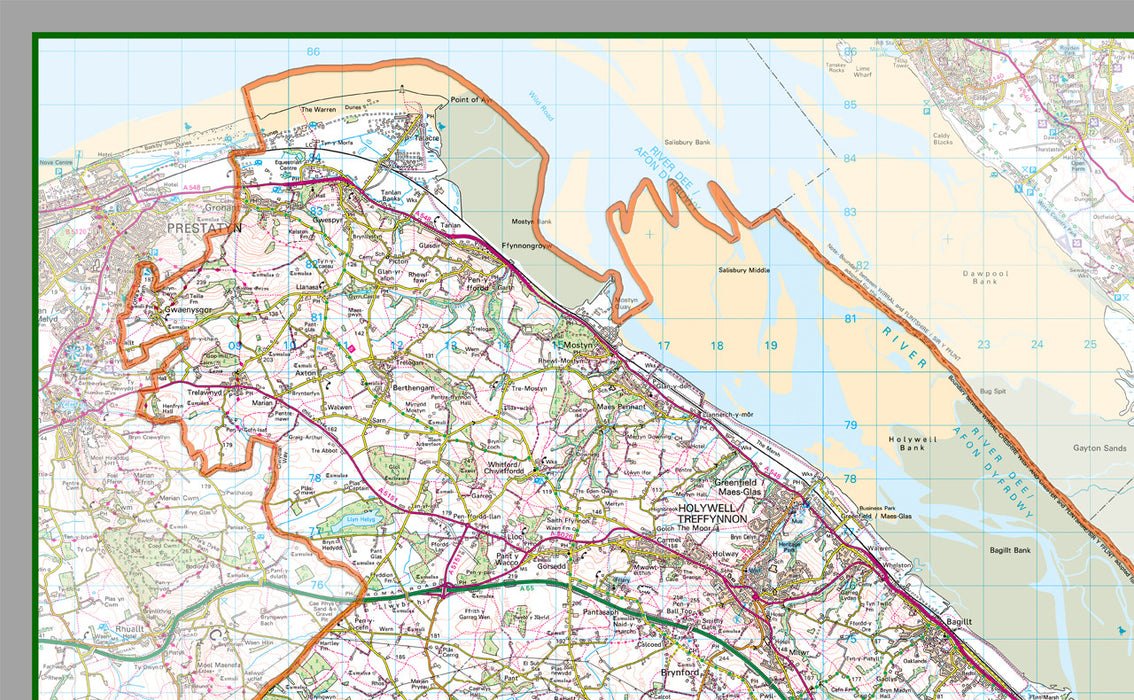
Task: Click the lighthouse symbol at Point of Air
Action: click(402, 87)
